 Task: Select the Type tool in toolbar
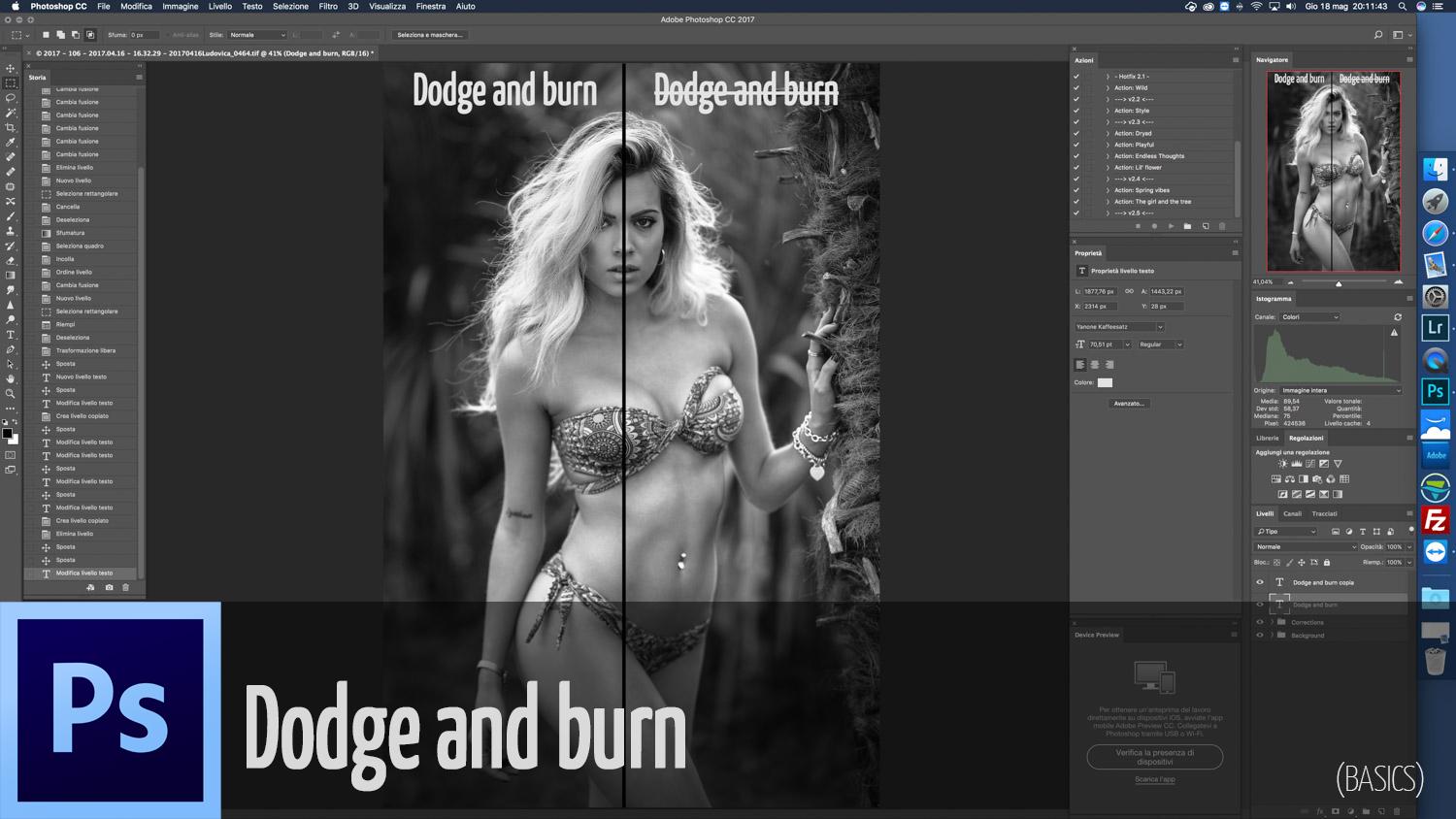pyautogui.click(x=11, y=335)
